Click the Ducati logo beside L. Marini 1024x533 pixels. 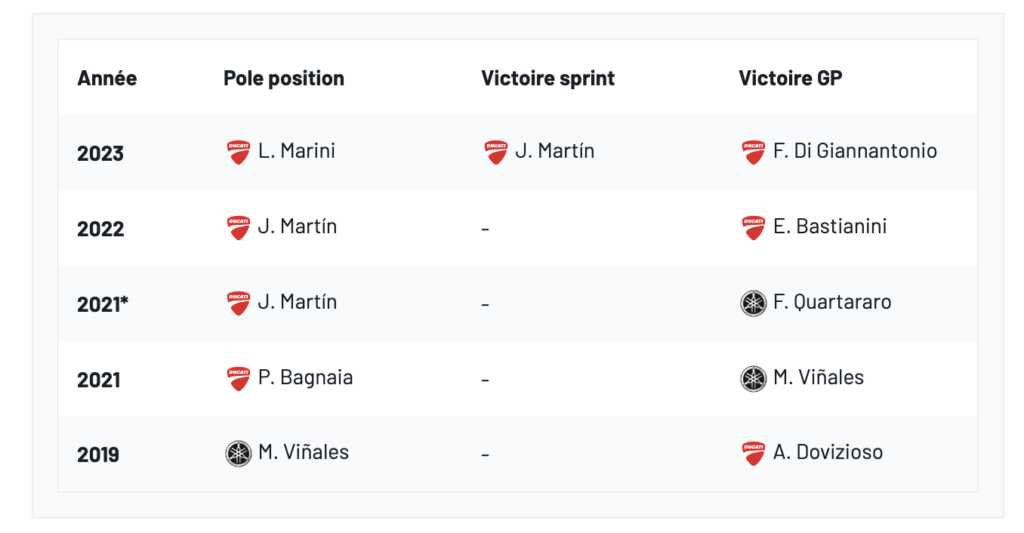tap(237, 152)
